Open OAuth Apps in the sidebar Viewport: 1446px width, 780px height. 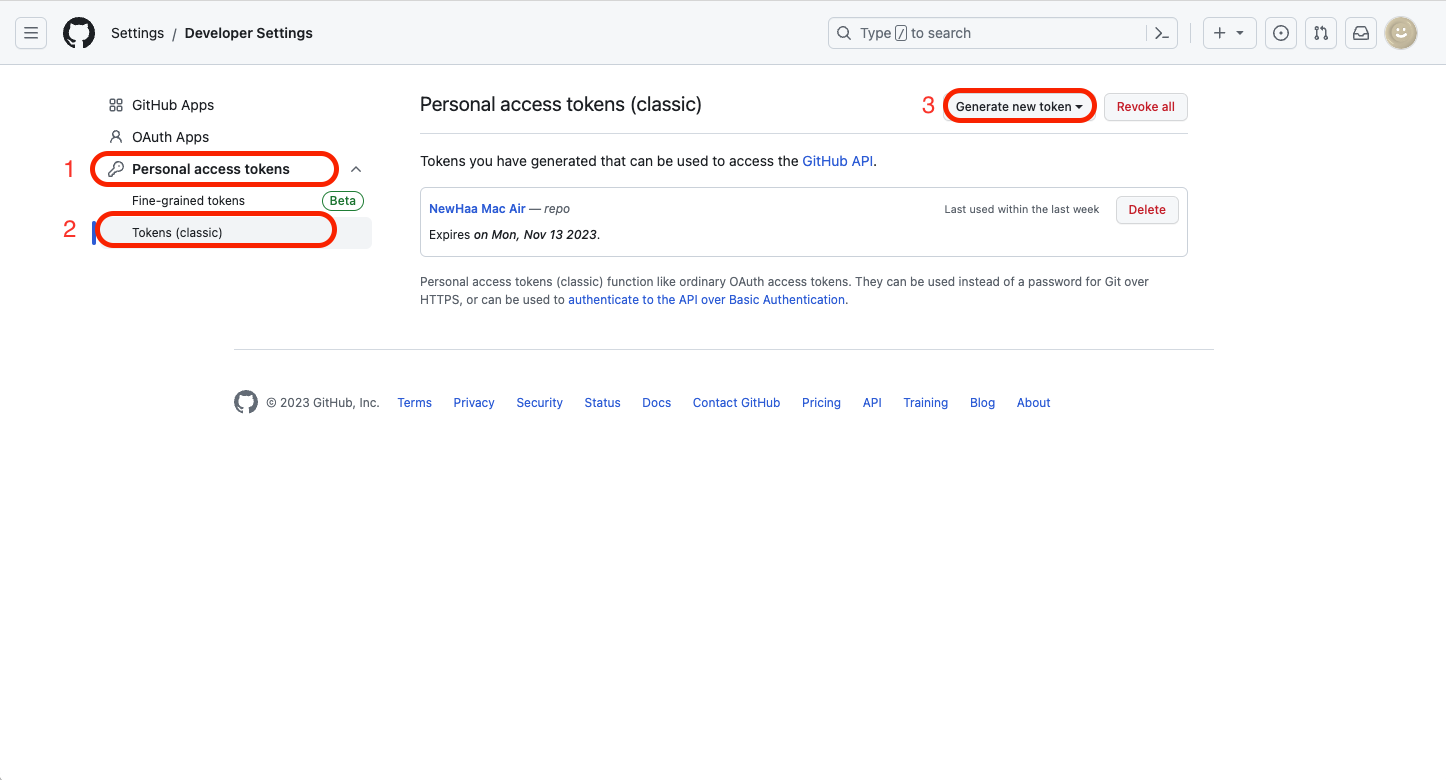(171, 137)
